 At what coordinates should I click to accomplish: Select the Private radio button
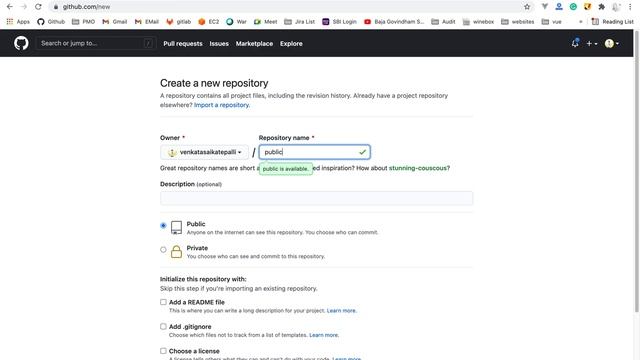point(163,249)
